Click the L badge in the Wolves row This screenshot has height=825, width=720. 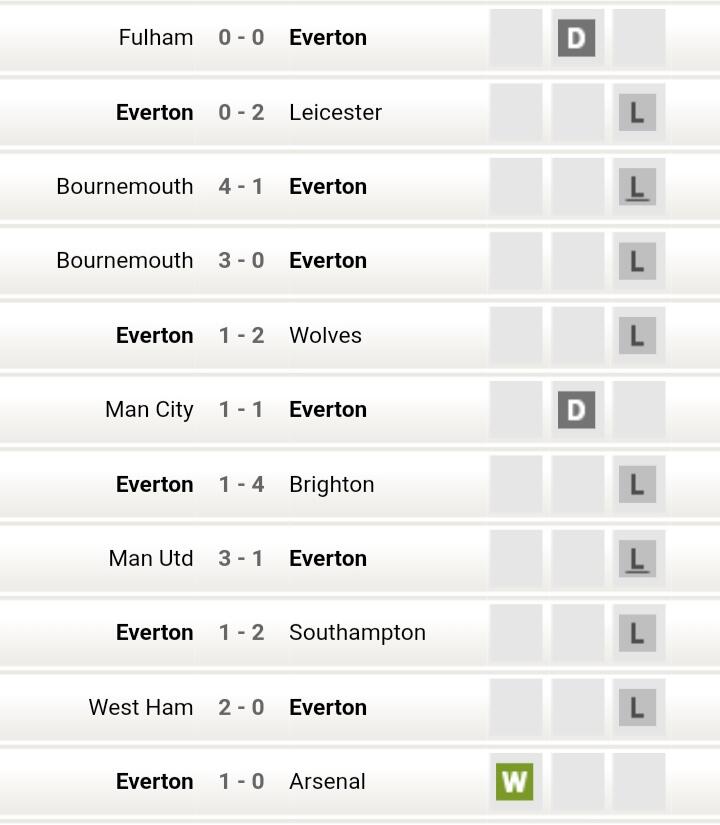(637, 335)
